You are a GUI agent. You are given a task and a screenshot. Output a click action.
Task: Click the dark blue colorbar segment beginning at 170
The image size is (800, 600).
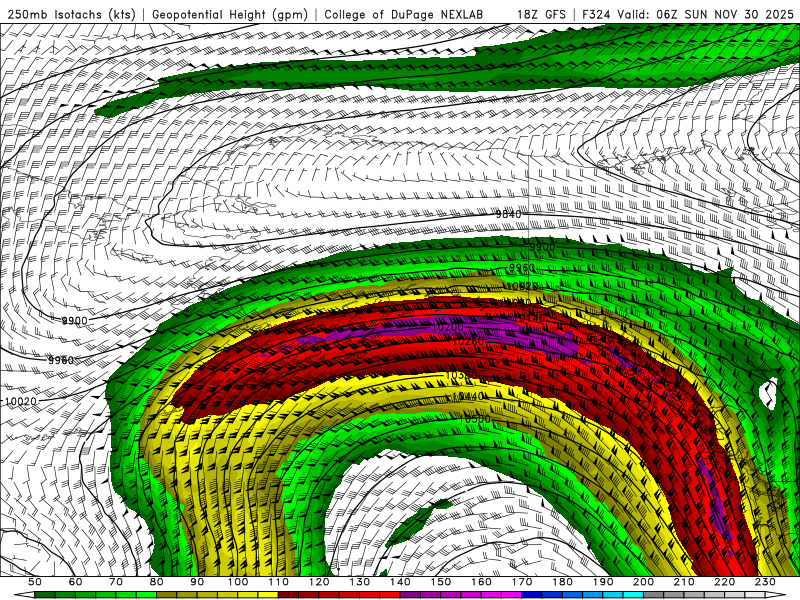[x=532, y=595]
